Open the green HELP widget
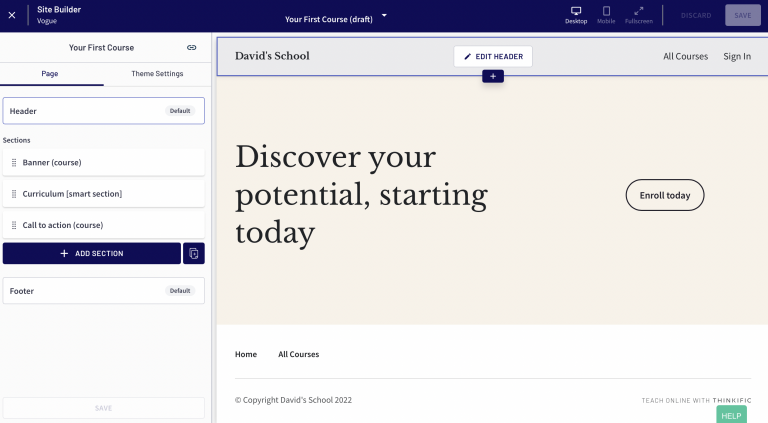This screenshot has width=768, height=423. coord(731,415)
